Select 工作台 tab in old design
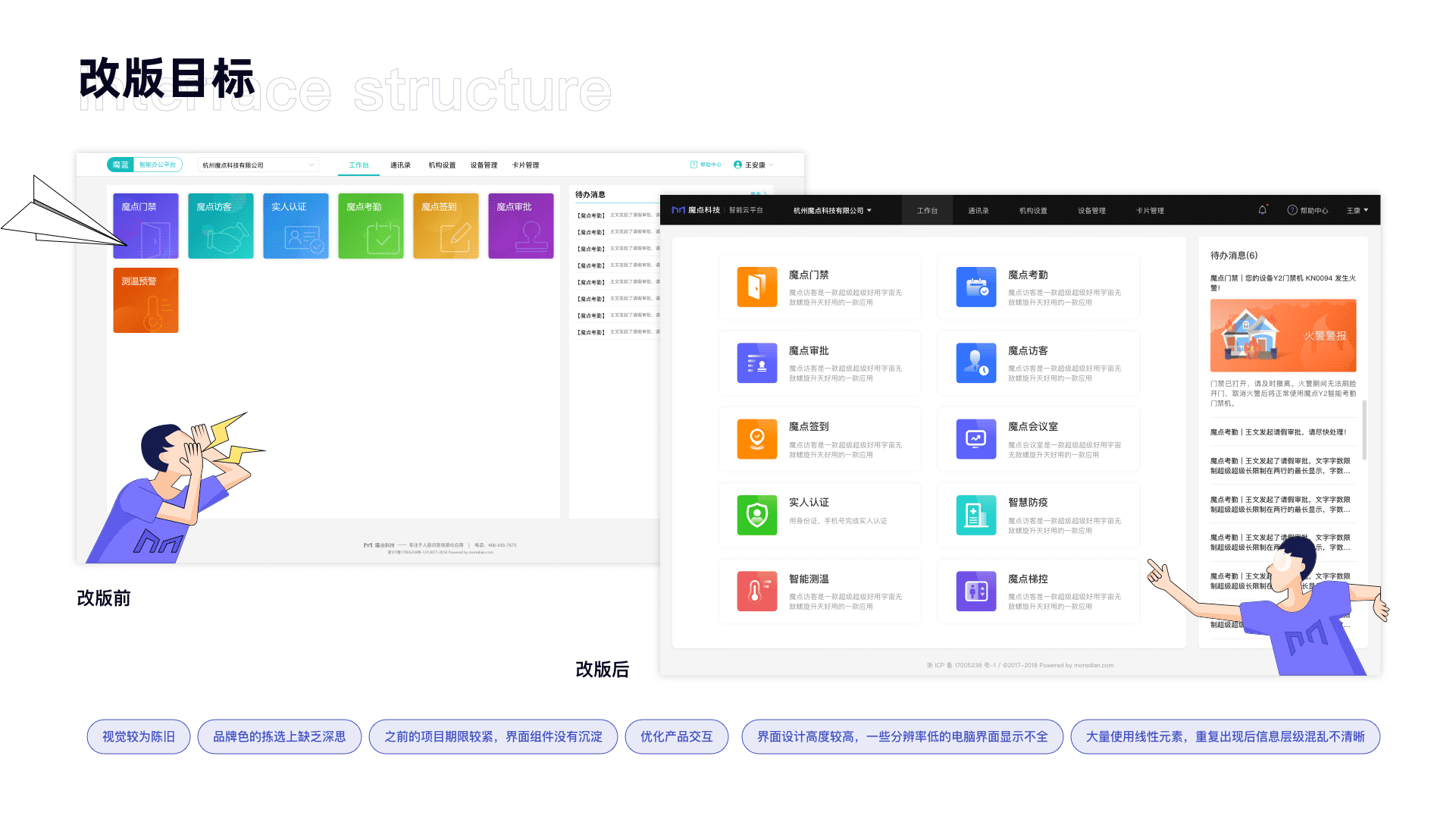The width and height of the screenshot is (1456, 819). click(x=359, y=165)
